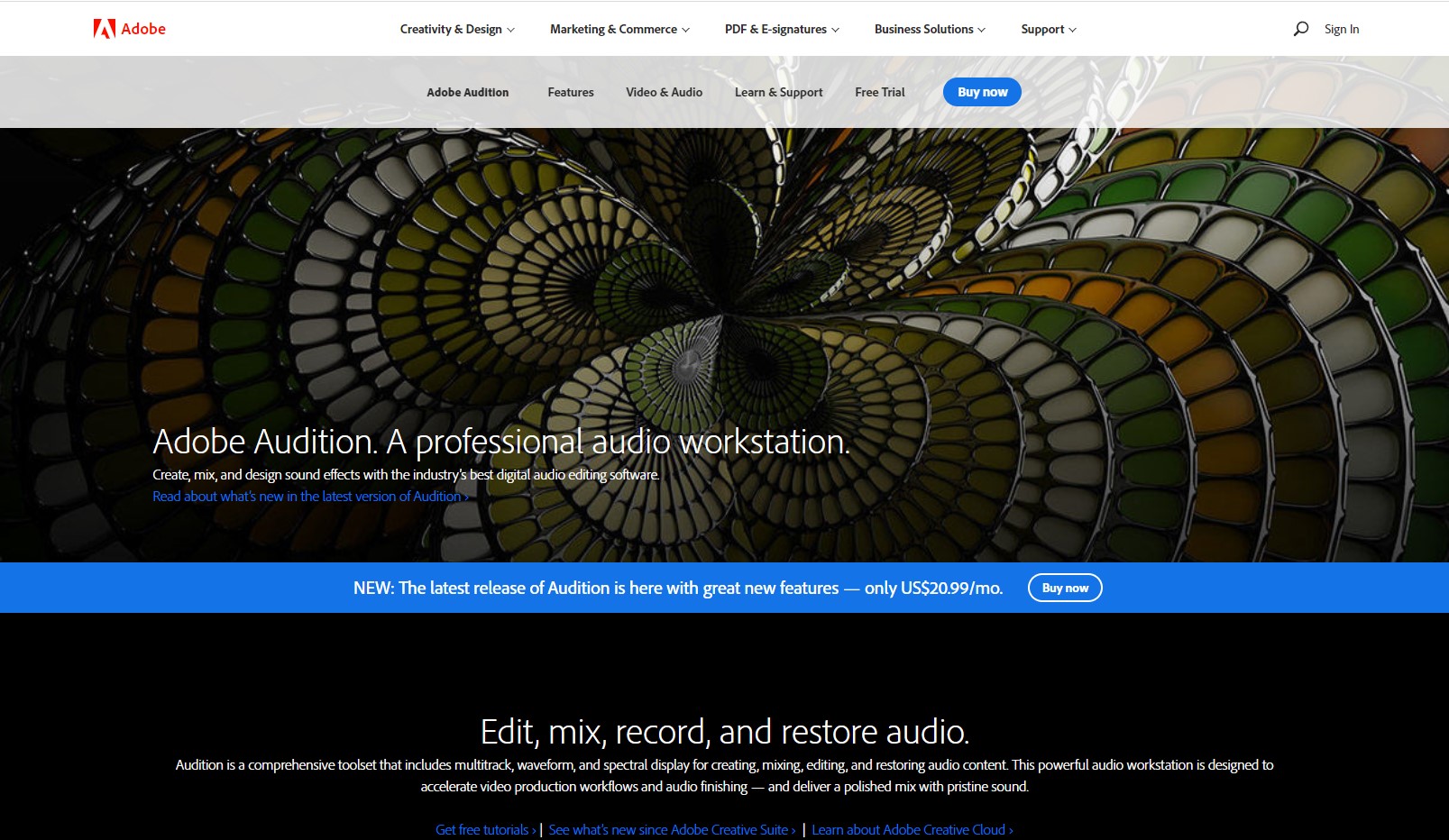Open Read about what's new in Audition link
The width and height of the screenshot is (1449, 840).
pos(310,497)
